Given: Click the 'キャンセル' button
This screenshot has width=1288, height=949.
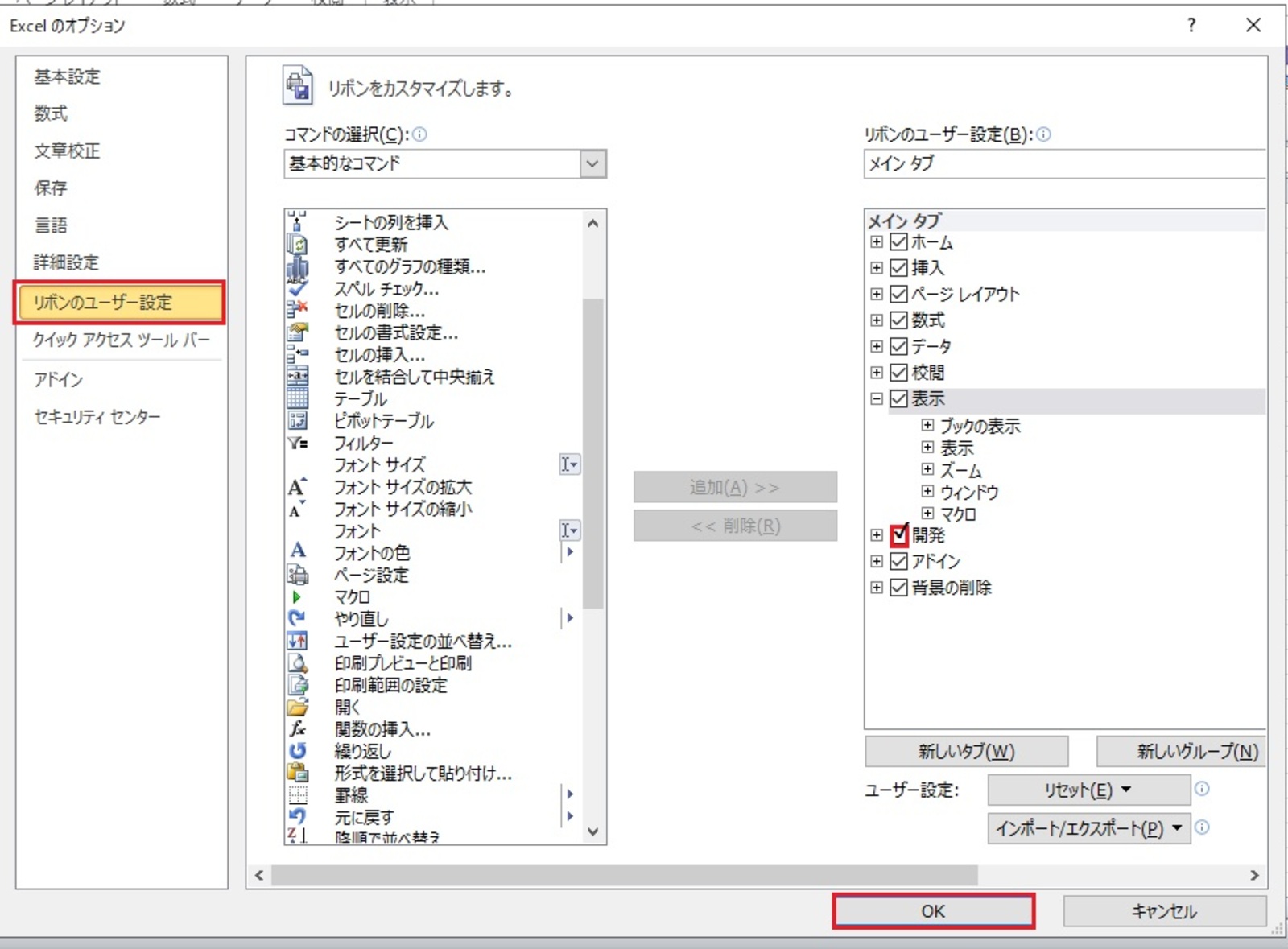Looking at the screenshot, I should [1164, 911].
